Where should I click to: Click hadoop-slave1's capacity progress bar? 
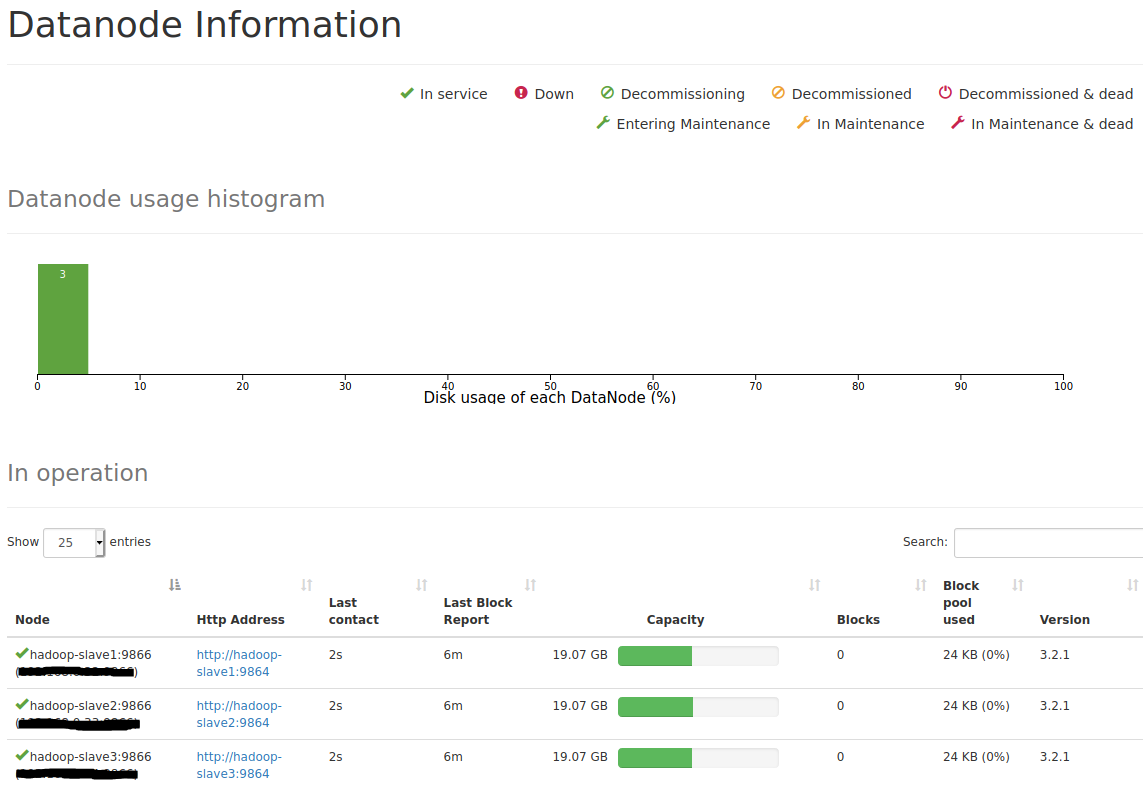tap(697, 656)
